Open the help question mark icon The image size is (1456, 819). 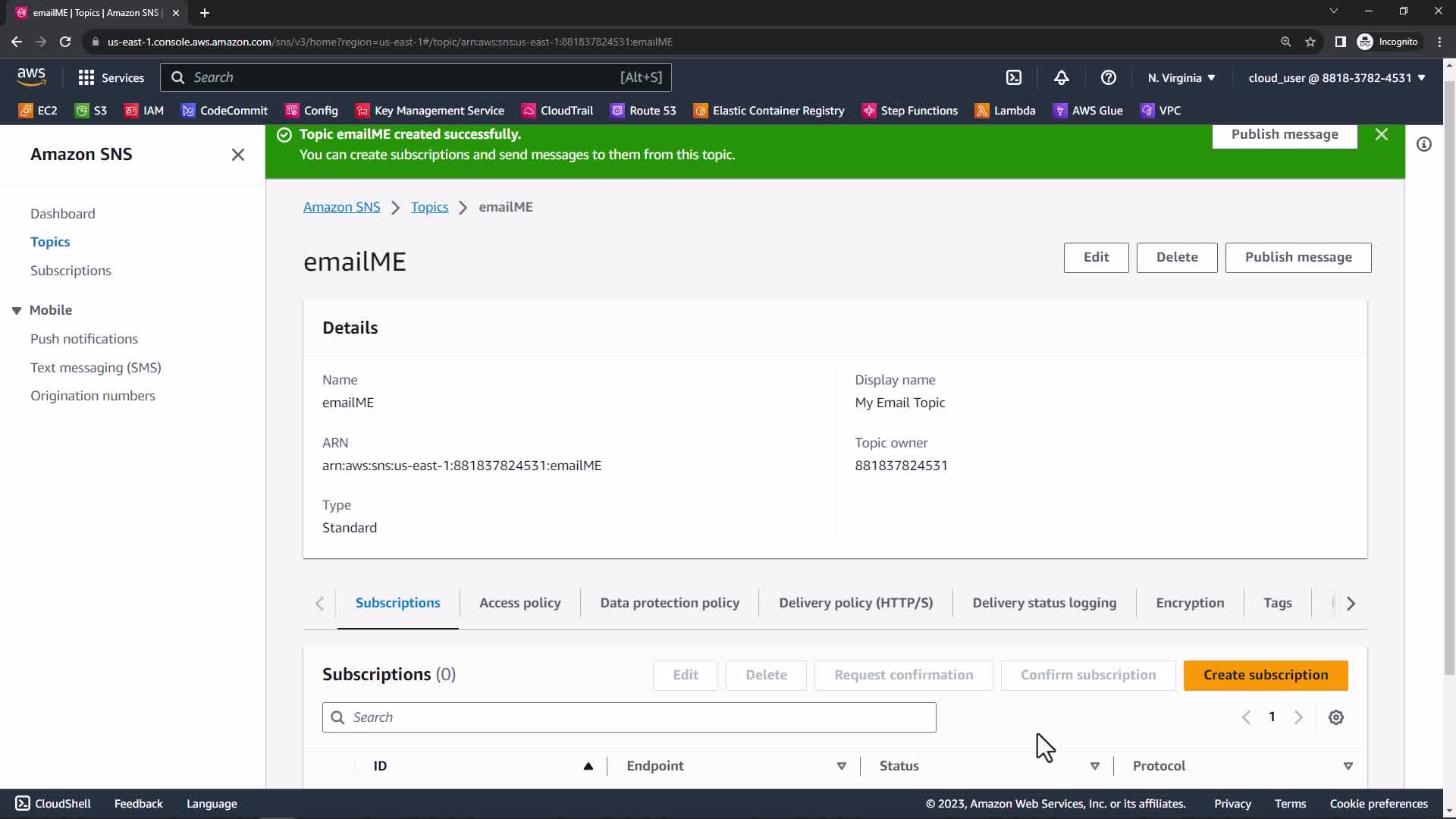1108,77
